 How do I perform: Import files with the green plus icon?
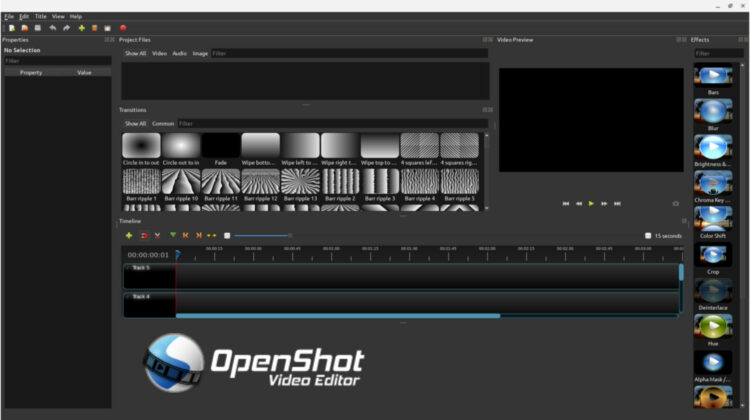(81, 28)
